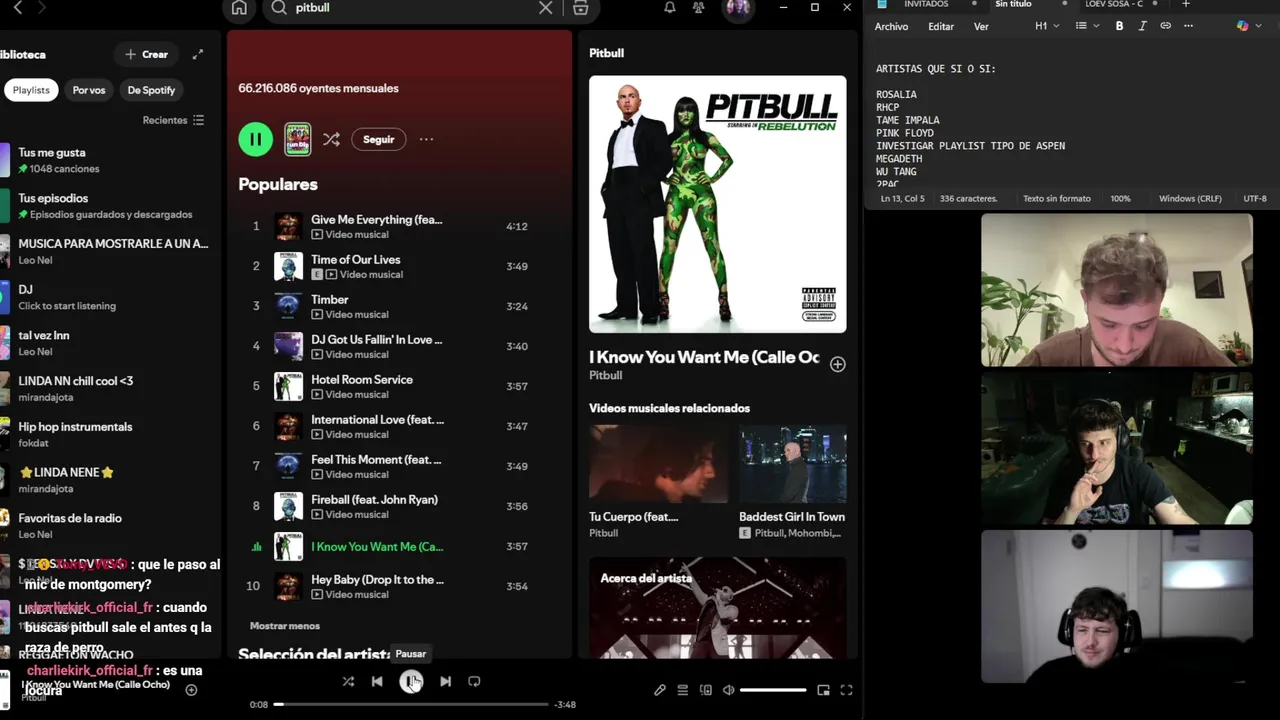Open the playback queue
This screenshot has height=720, width=1280.
coord(683,690)
